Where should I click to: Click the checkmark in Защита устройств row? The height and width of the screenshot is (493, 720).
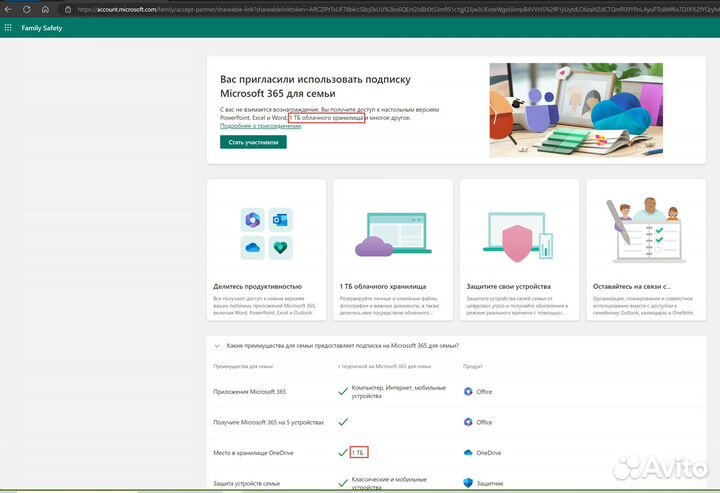tap(343, 483)
